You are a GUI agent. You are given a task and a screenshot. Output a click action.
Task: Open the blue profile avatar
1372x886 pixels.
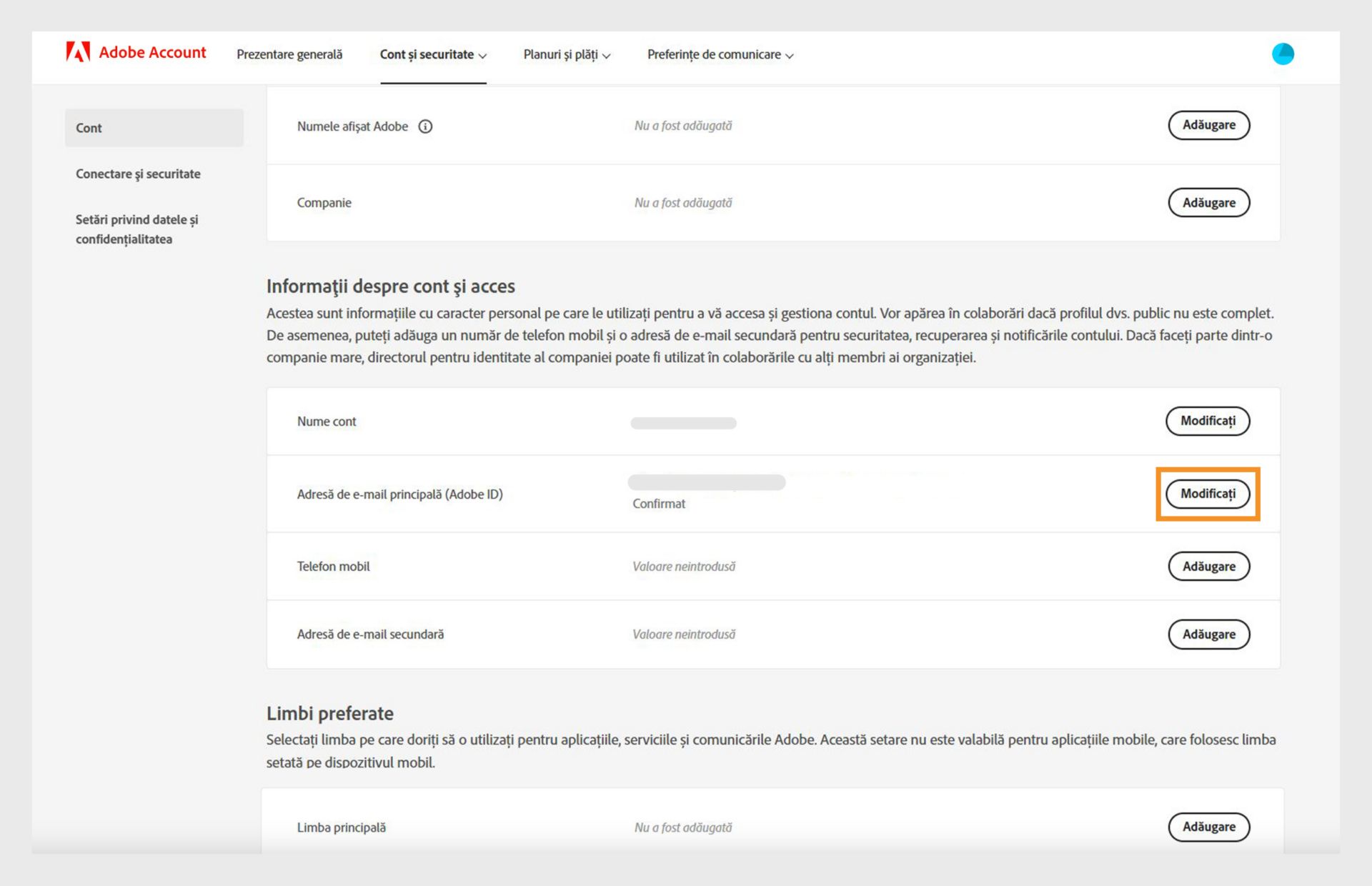[x=1283, y=54]
